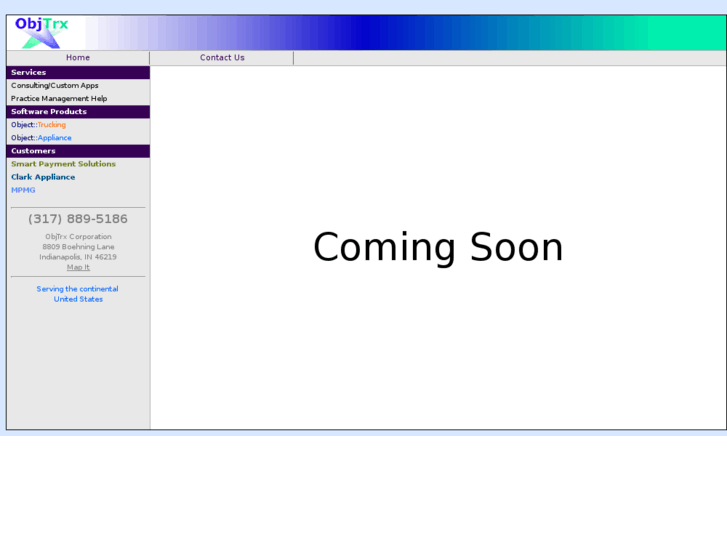Visit Clark Appliance customer link

(x=43, y=177)
